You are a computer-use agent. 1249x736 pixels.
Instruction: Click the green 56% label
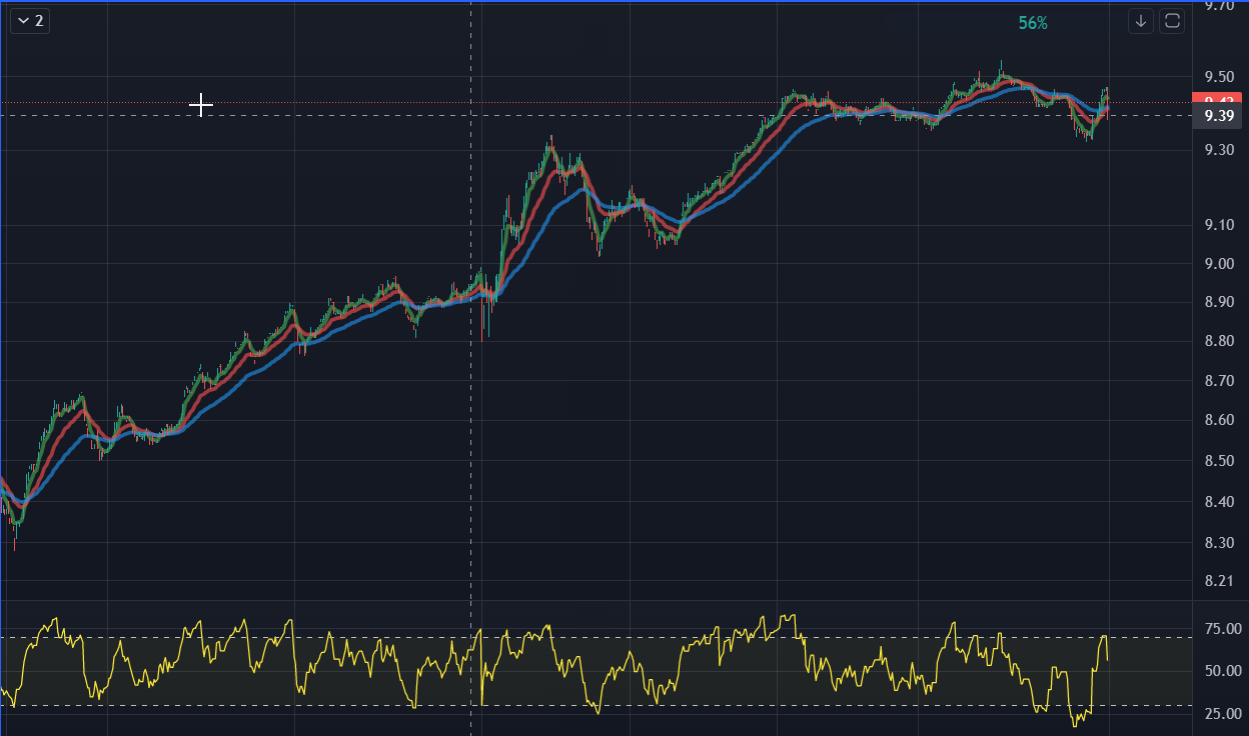pyautogui.click(x=1033, y=23)
